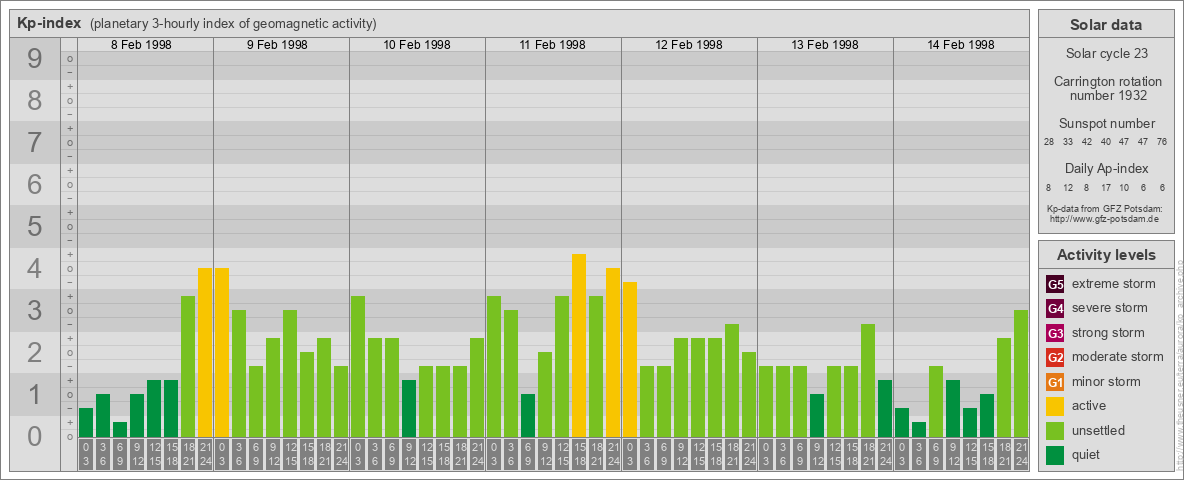
Task: Click the yellow bar for 8 Feb 21-24
Action: [x=205, y=352]
